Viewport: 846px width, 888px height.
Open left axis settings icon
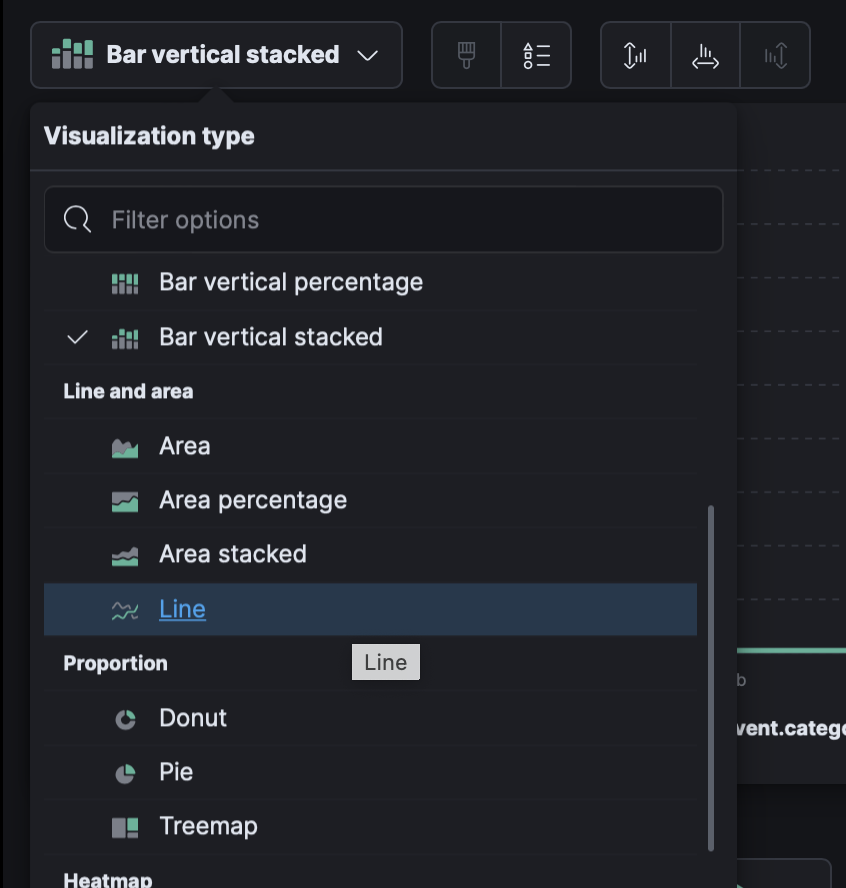pos(635,55)
